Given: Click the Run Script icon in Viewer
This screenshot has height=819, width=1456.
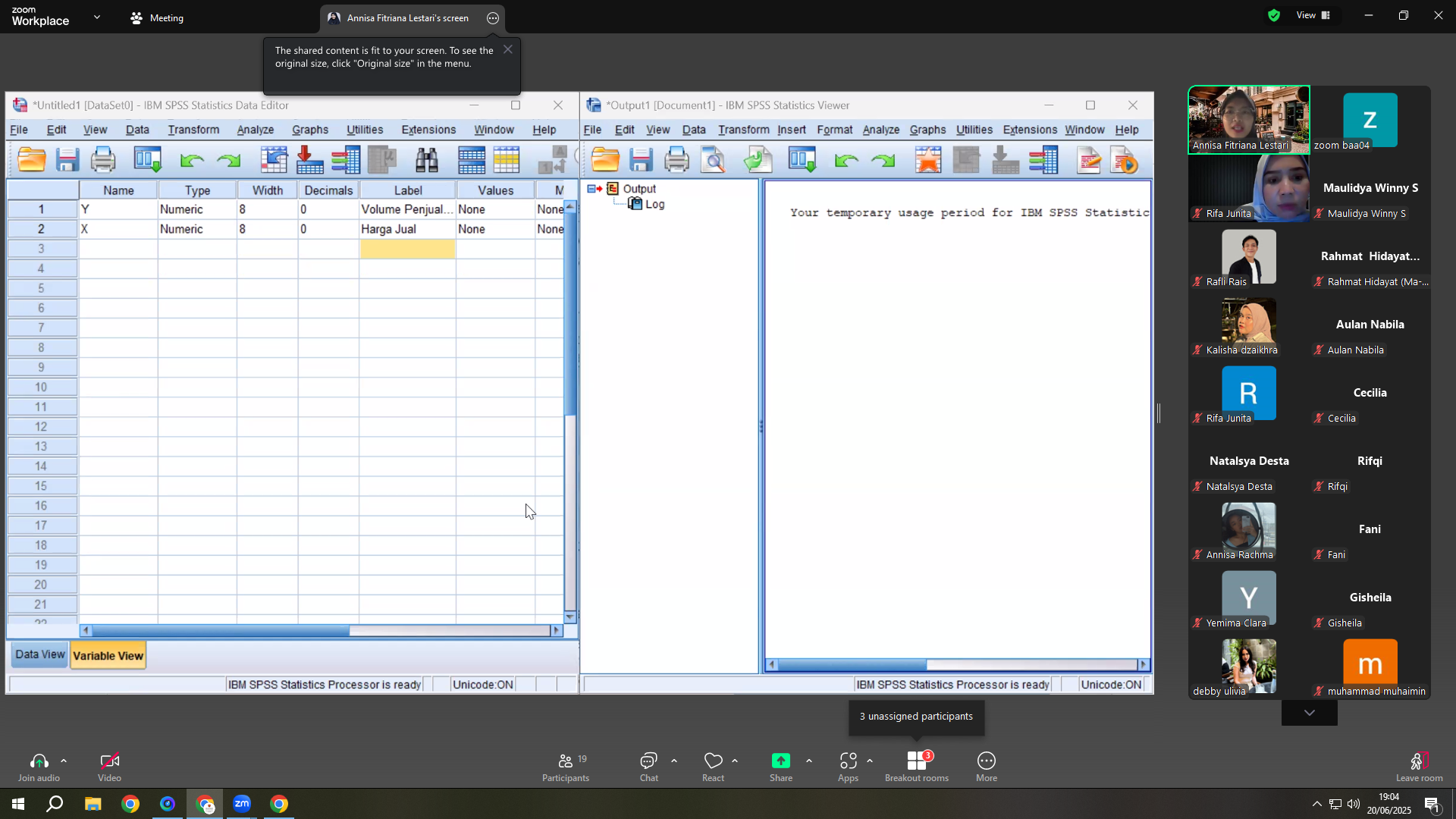Looking at the screenshot, I should pos(1125,160).
